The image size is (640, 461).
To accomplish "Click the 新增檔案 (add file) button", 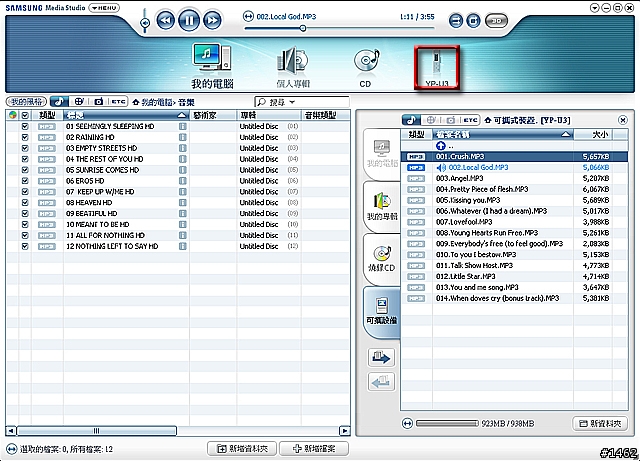I will pos(314,449).
